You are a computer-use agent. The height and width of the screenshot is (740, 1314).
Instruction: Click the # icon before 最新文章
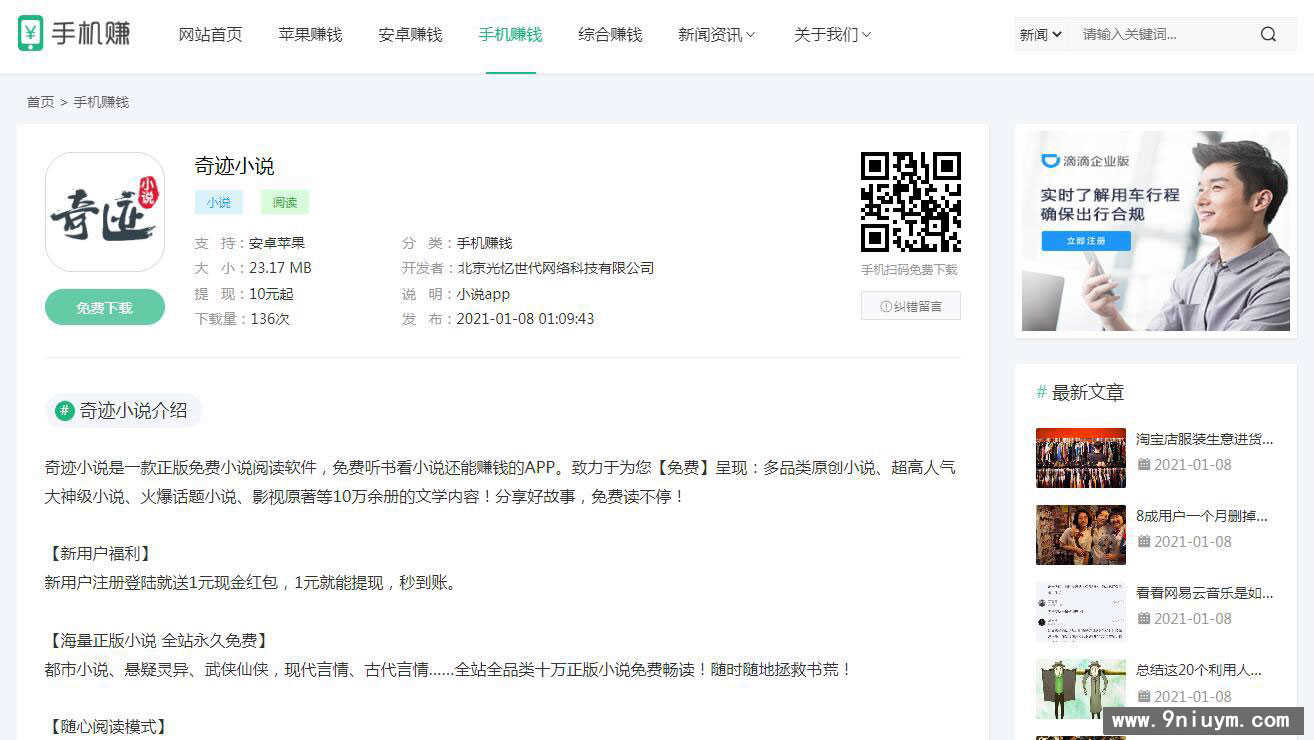click(x=1041, y=393)
